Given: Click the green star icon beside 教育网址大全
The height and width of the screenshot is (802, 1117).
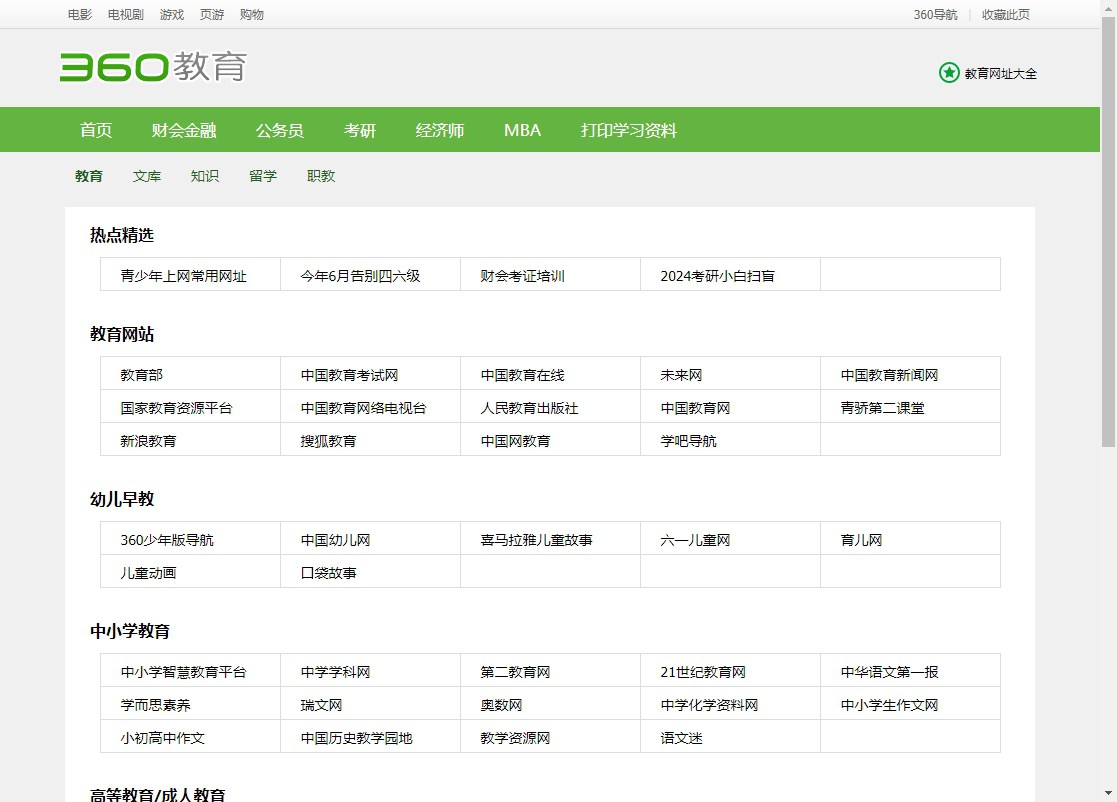Looking at the screenshot, I should (x=949, y=73).
